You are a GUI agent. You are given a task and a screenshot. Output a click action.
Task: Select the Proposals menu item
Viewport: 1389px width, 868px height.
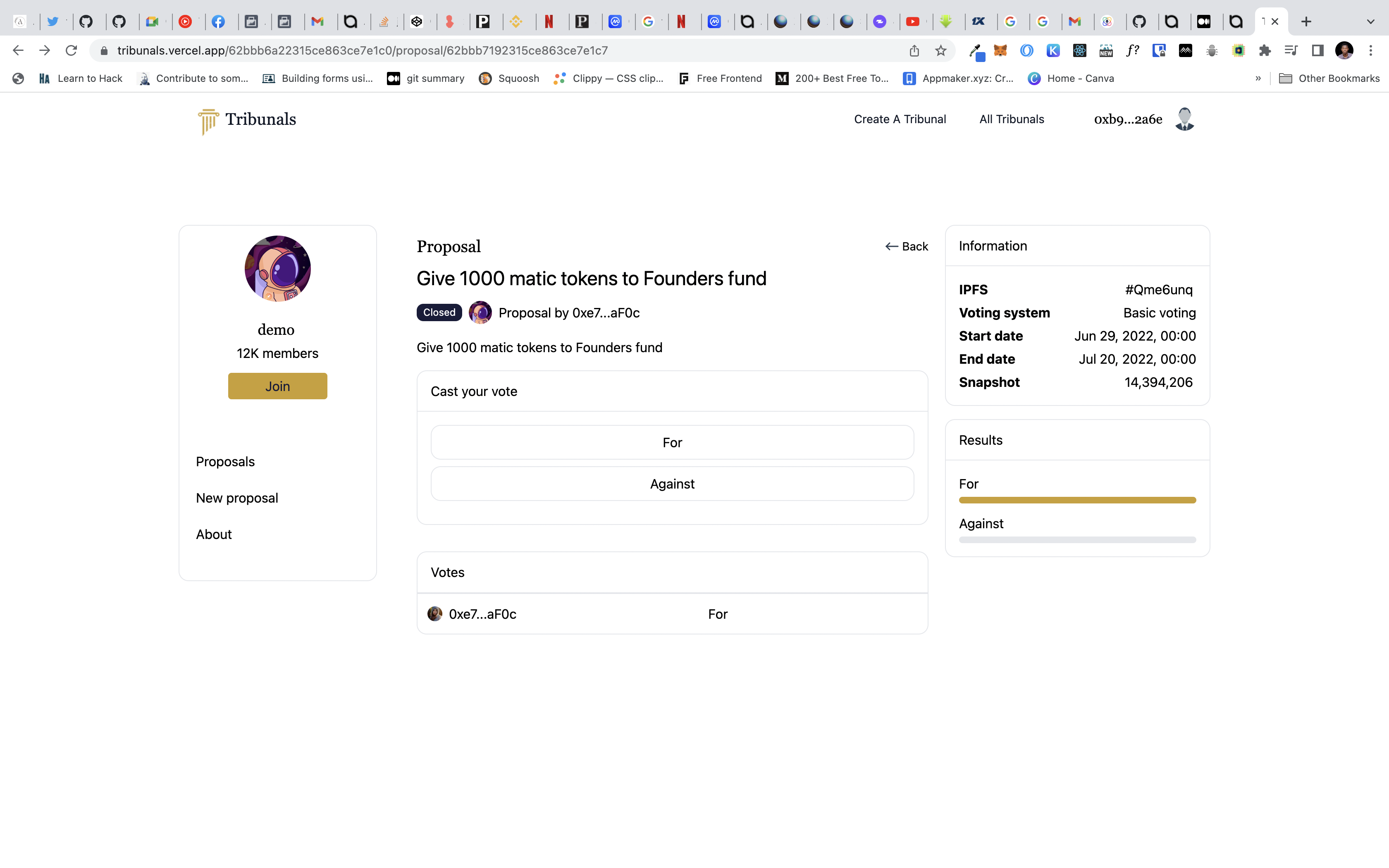[225, 461]
